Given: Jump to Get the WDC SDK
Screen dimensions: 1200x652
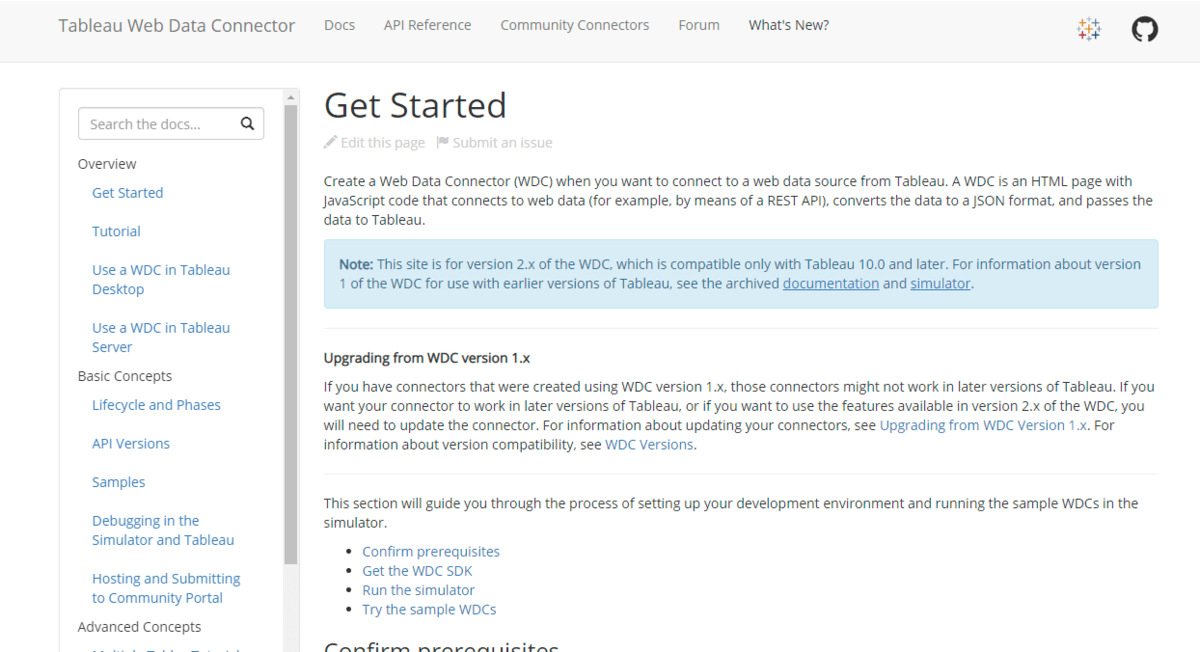Looking at the screenshot, I should tap(417, 571).
